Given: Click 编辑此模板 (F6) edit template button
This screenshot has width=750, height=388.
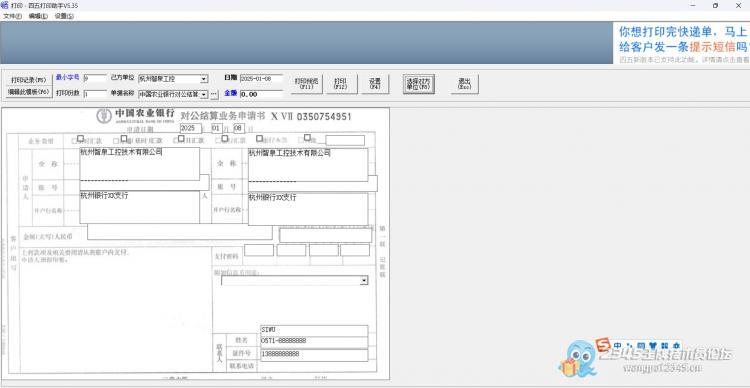Looking at the screenshot, I should click(x=29, y=91).
